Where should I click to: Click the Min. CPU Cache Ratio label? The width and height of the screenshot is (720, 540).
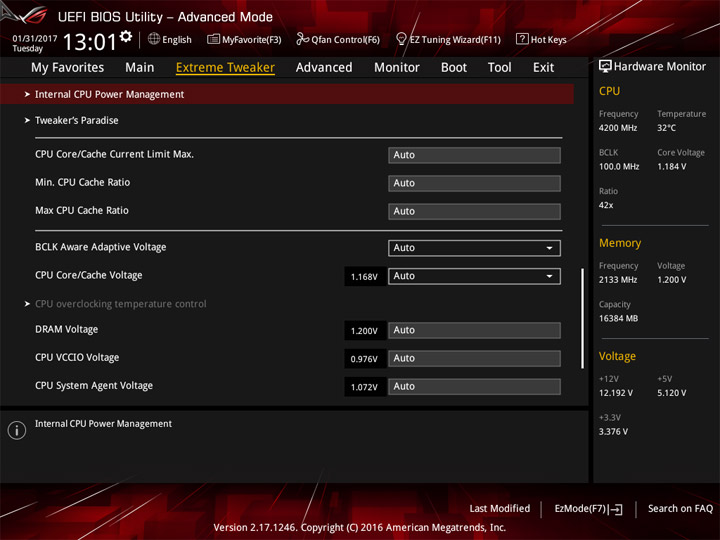pos(83,182)
